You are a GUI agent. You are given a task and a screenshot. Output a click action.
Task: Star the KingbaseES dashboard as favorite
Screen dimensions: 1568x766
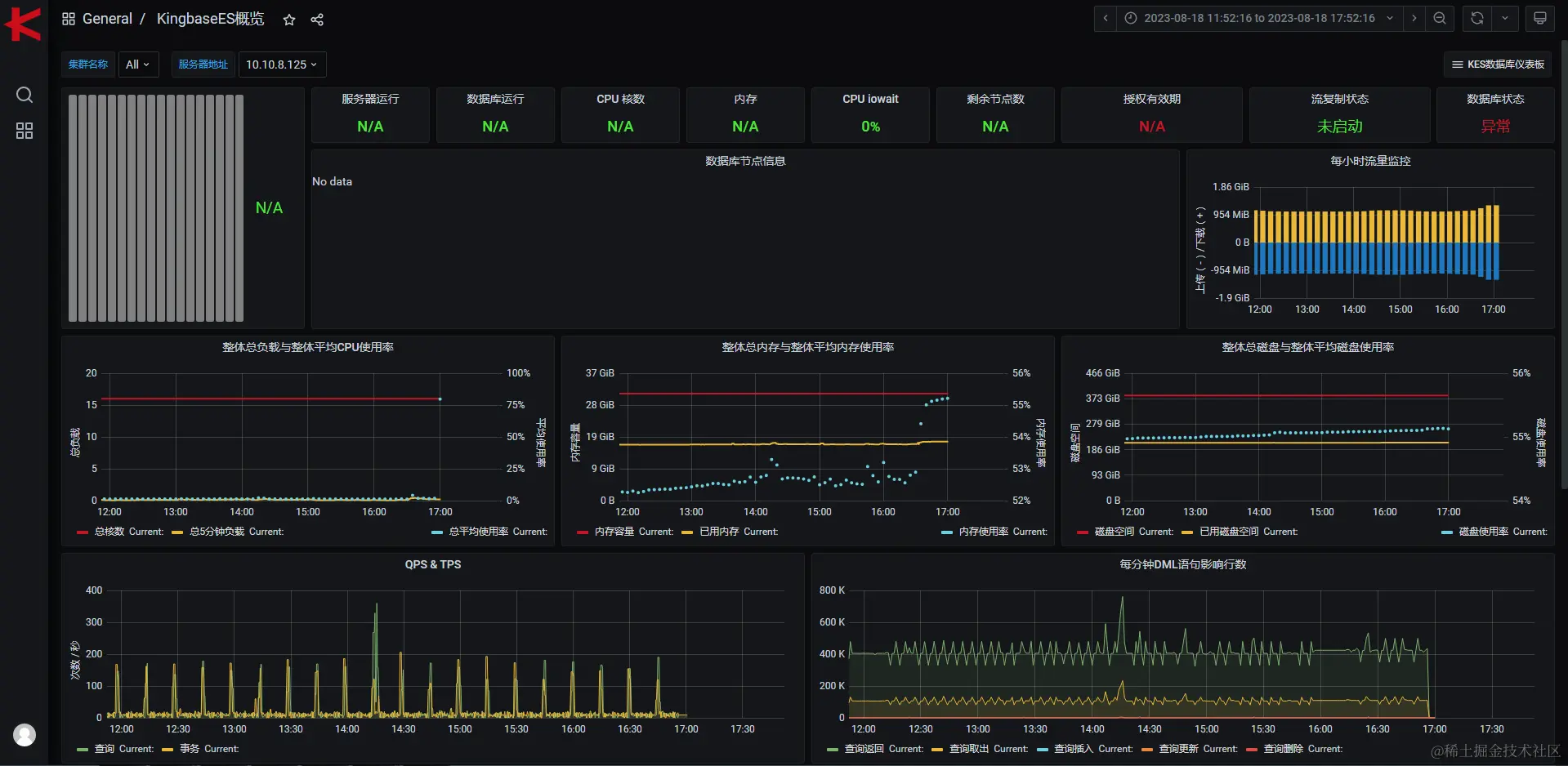pos(289,20)
